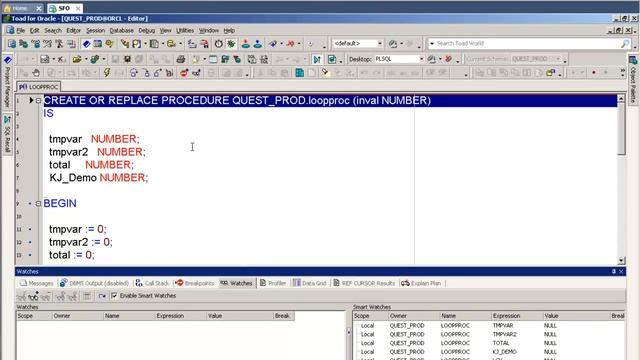Click the Search Toad World magnifier icon
640x360 pixels.
click(625, 43)
